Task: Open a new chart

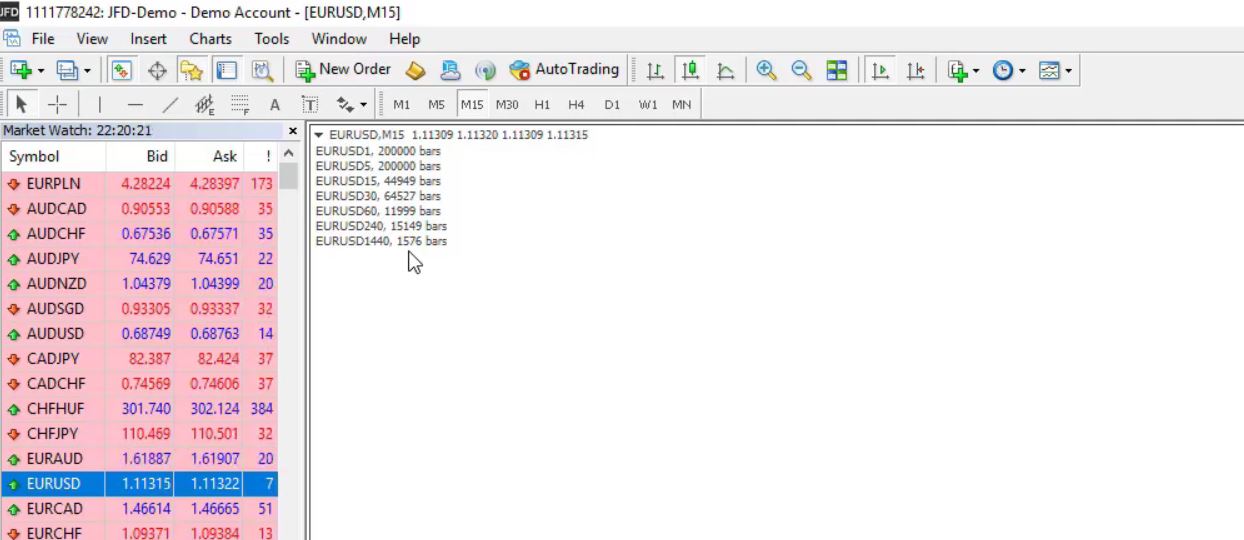Action: (21, 70)
